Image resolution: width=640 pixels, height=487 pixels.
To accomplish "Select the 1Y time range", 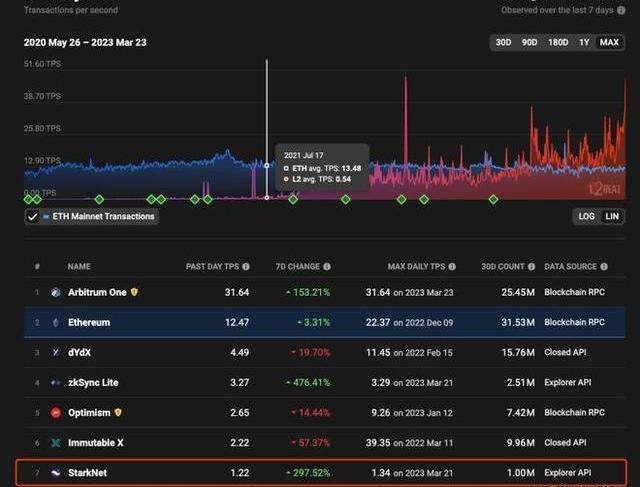I will pyautogui.click(x=584, y=42).
